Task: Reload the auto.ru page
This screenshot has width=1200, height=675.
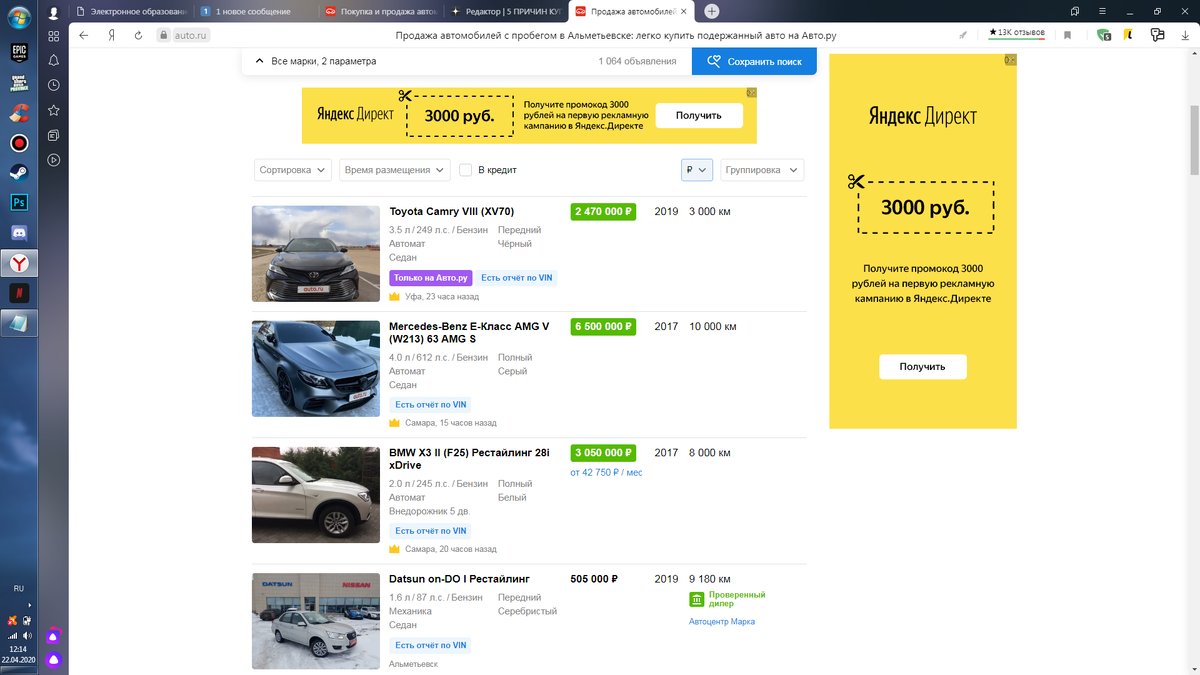Action: 140,35
